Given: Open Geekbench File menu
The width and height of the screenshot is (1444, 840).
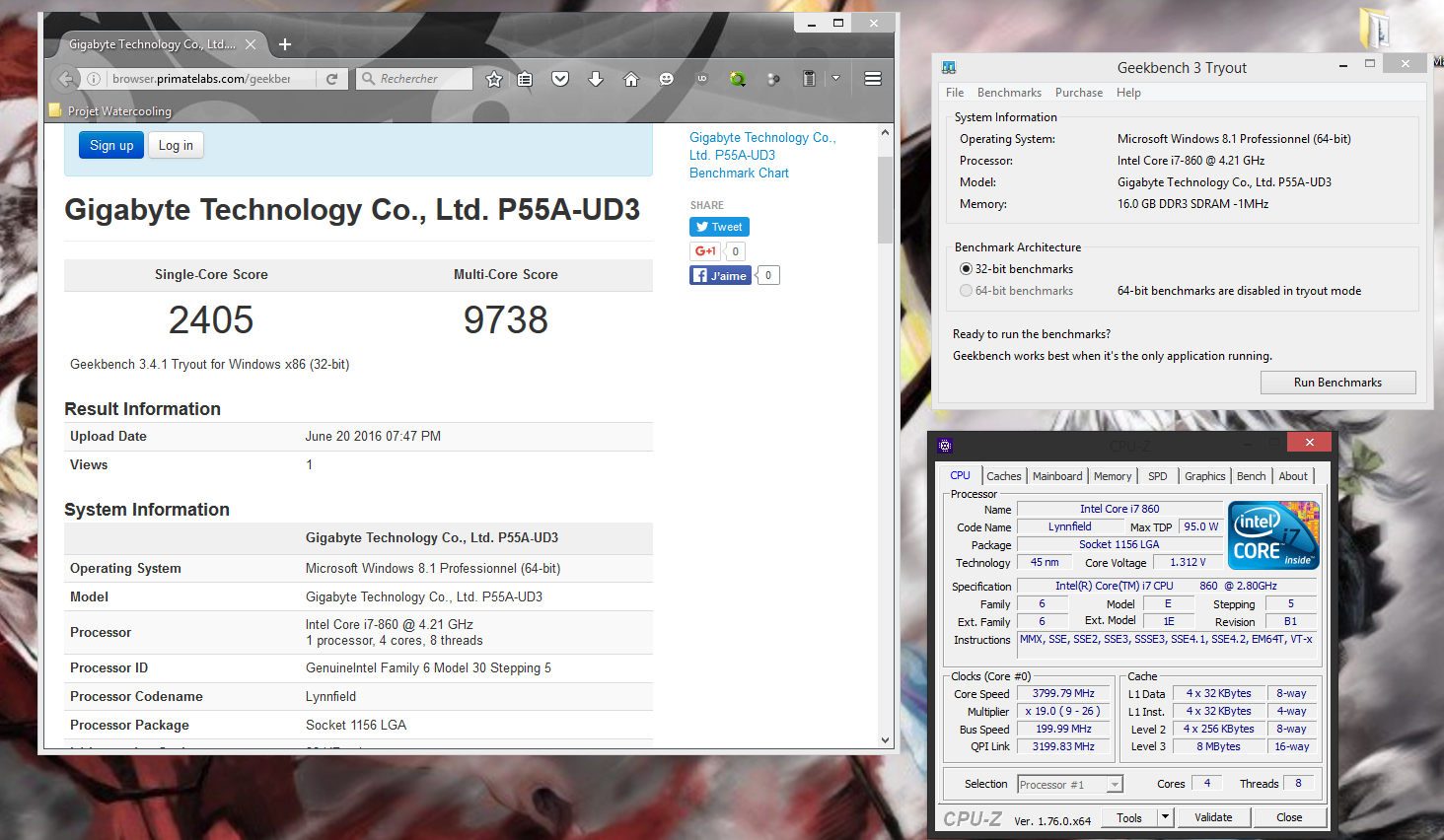Looking at the screenshot, I should tap(955, 93).
